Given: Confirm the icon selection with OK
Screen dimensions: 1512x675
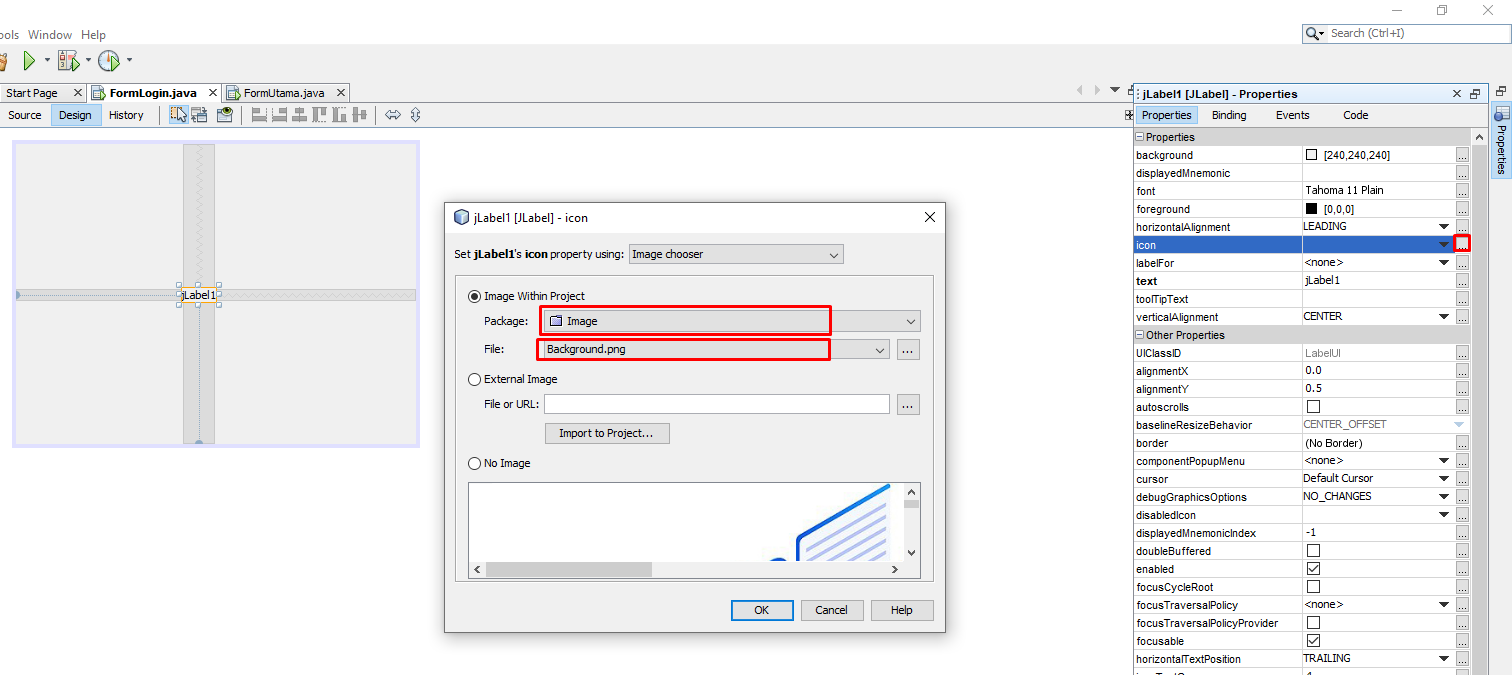Looking at the screenshot, I should [762, 610].
